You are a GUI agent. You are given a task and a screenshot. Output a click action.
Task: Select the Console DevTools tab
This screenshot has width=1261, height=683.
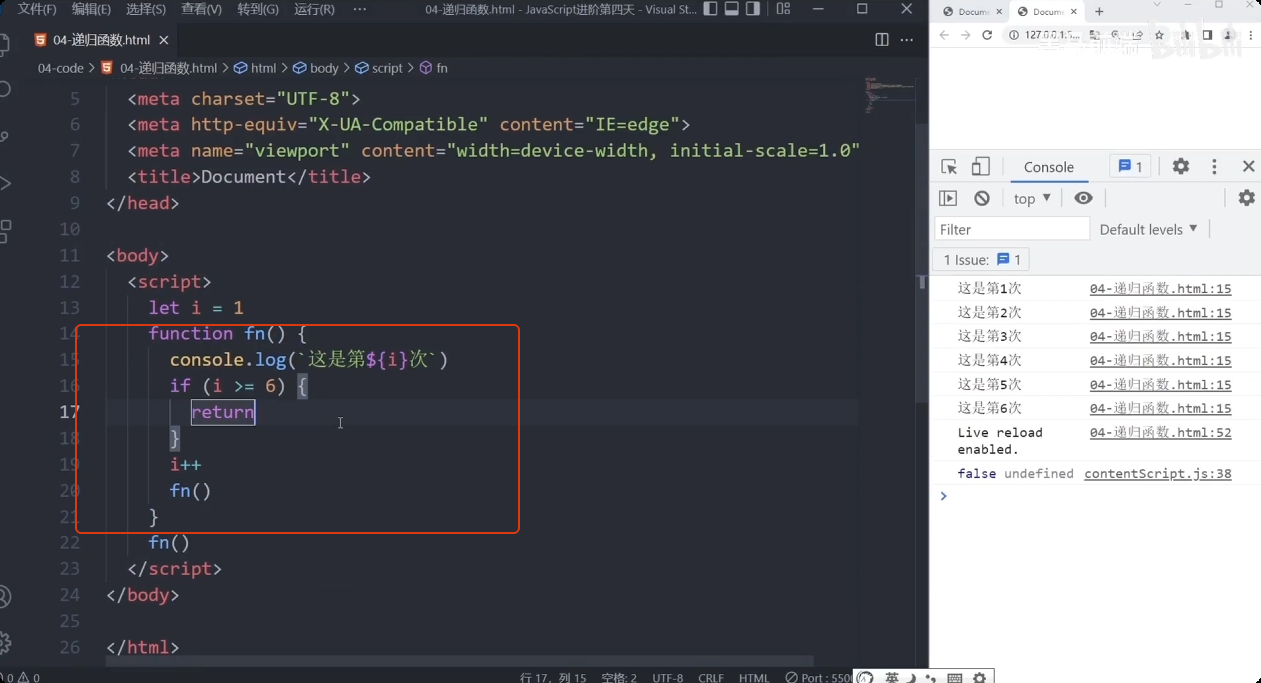pos(1049,167)
